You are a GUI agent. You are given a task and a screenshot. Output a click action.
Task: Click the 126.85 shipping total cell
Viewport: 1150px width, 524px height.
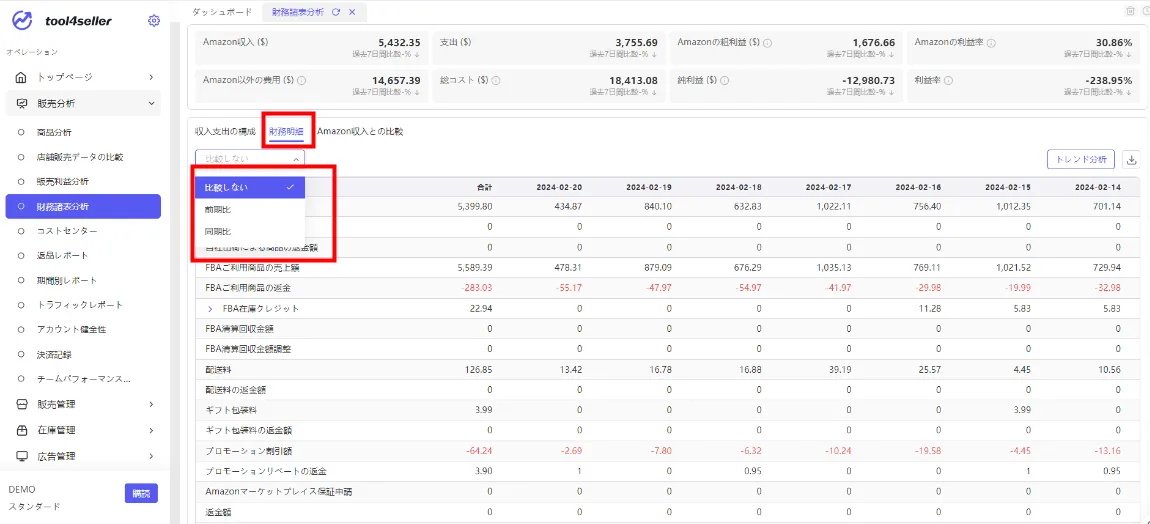point(478,369)
